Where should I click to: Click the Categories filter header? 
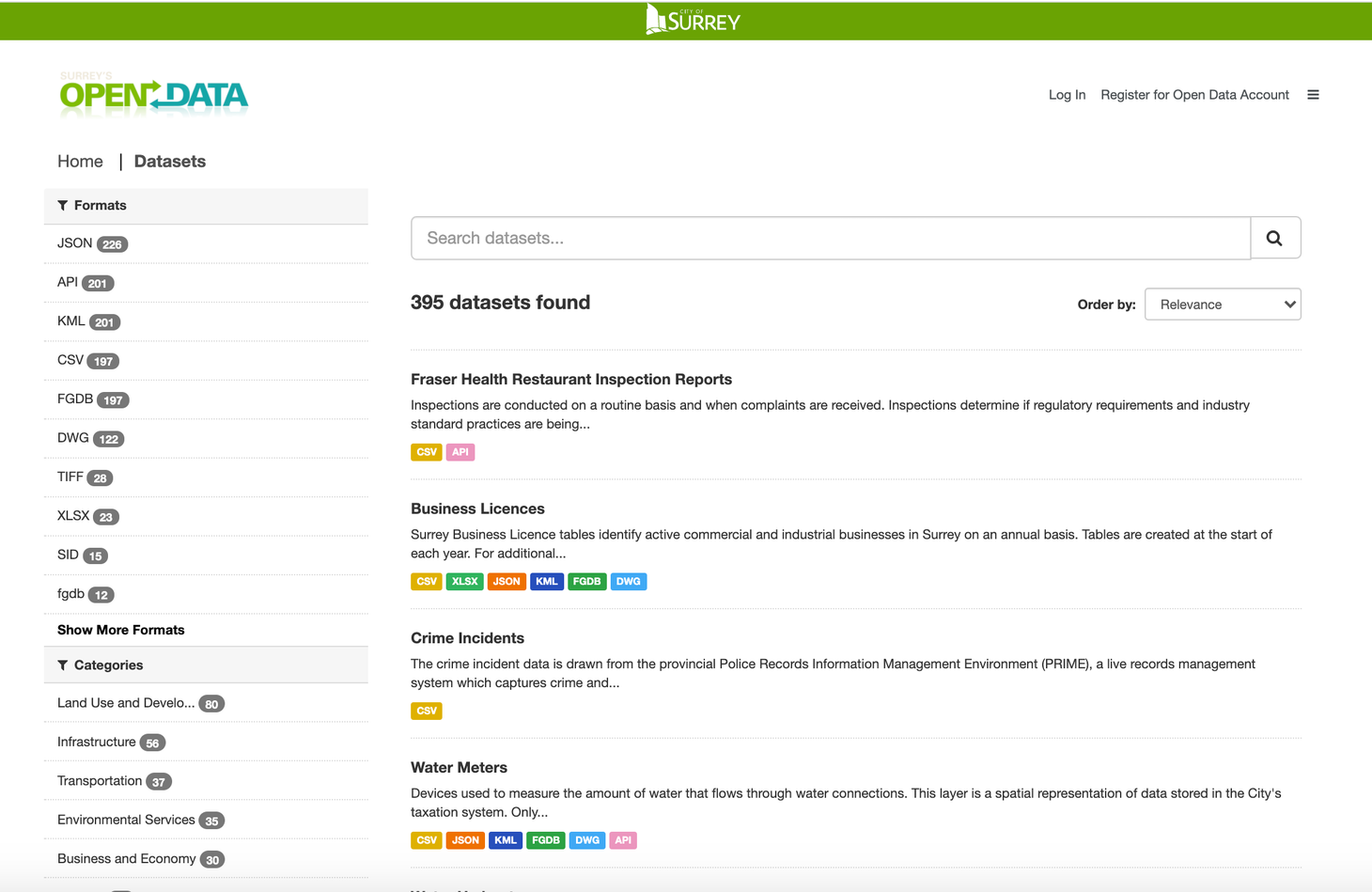[x=206, y=665]
